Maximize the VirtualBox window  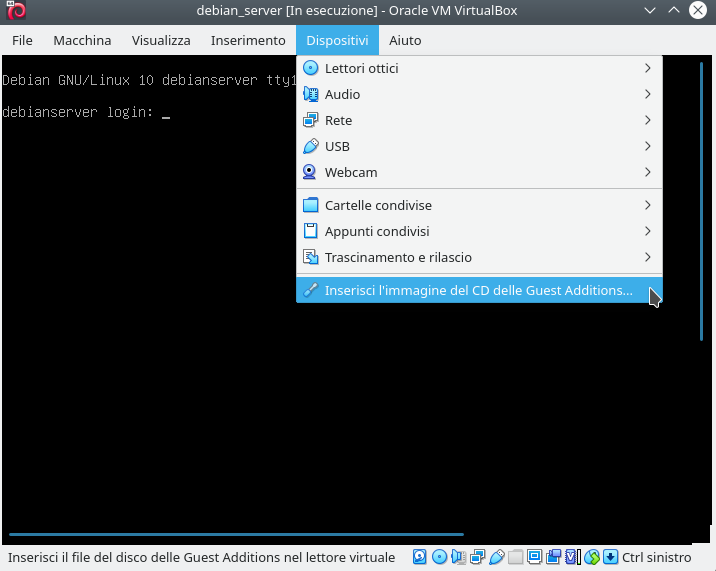pyautogui.click(x=674, y=10)
